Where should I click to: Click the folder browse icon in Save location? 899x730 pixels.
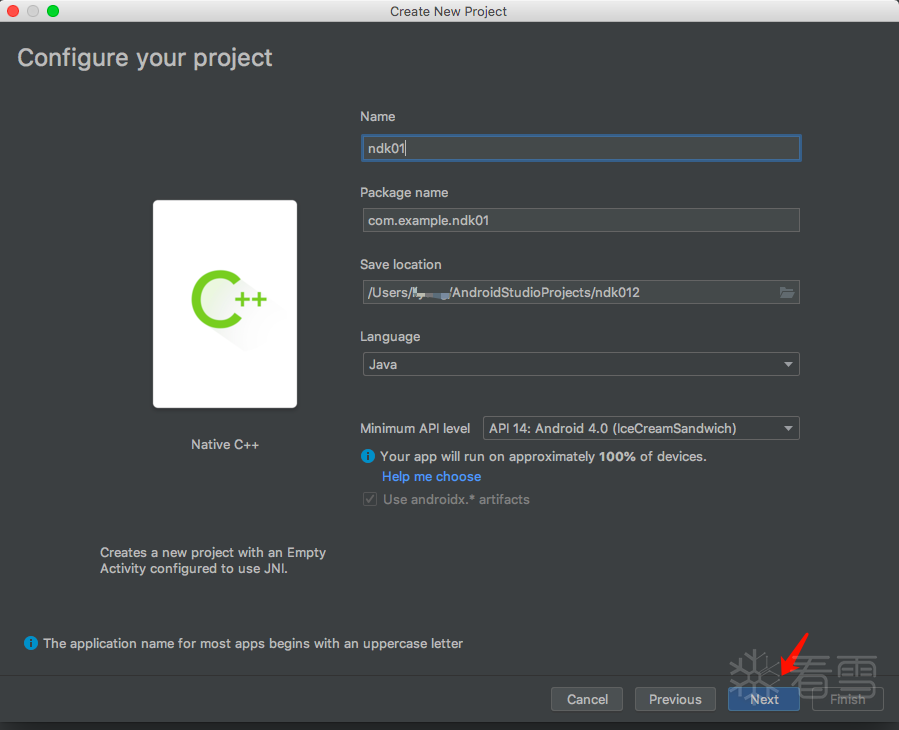click(x=787, y=292)
